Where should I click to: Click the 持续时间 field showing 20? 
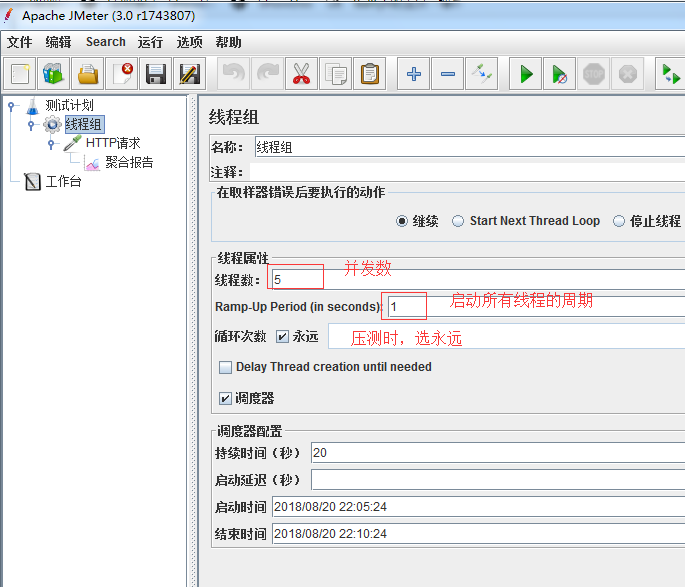point(498,453)
